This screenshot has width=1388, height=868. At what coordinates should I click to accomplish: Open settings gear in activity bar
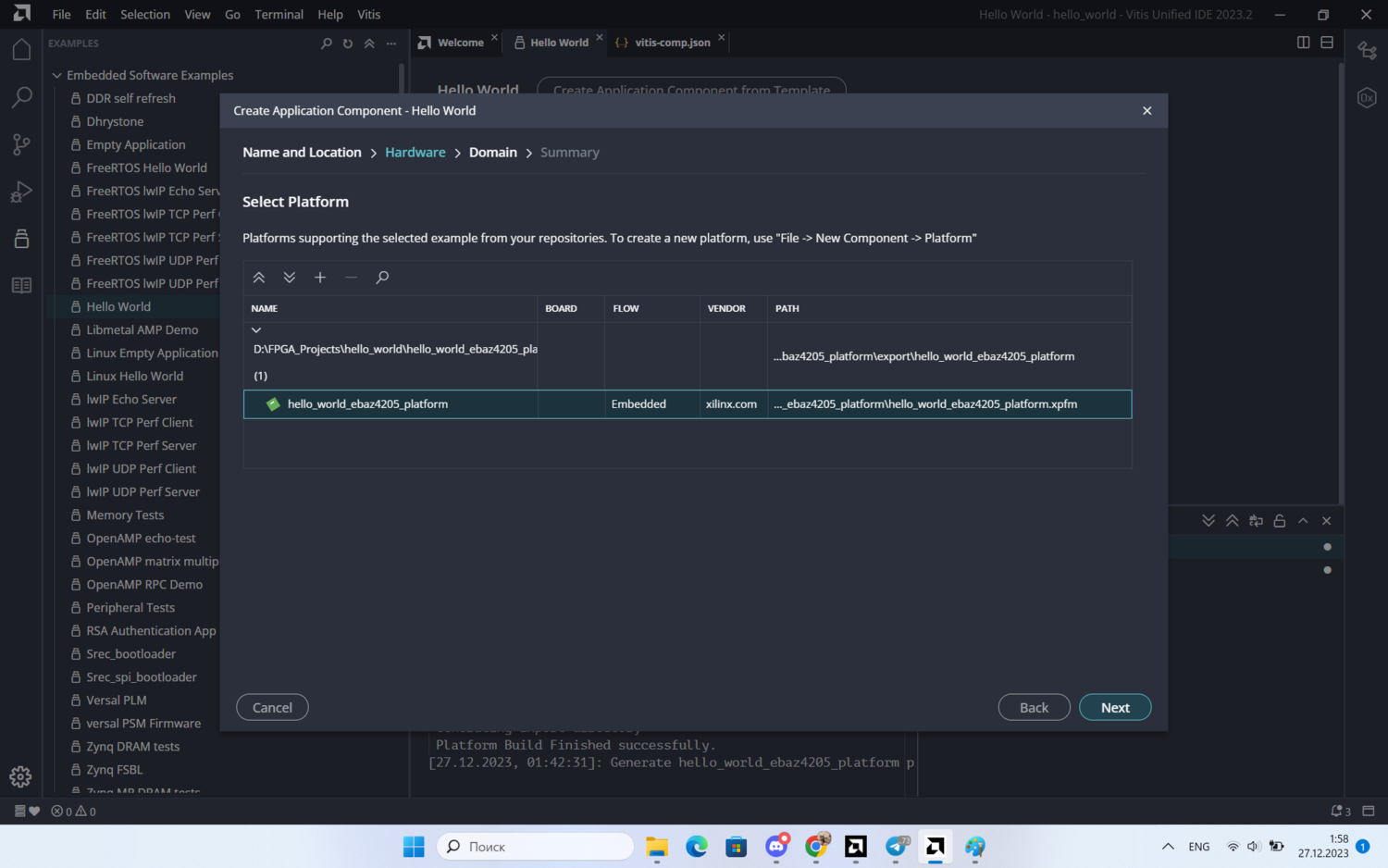[x=20, y=777]
